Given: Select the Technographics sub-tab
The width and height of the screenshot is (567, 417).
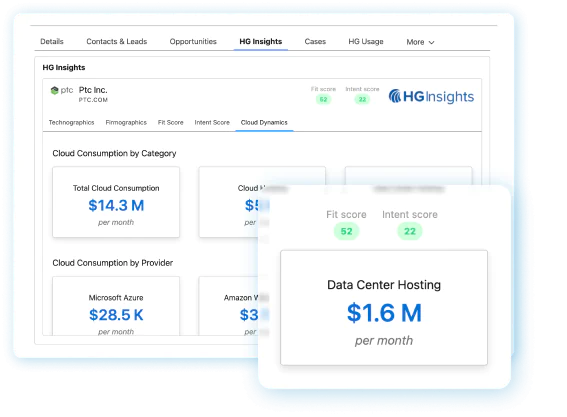Looking at the screenshot, I should 71,122.
